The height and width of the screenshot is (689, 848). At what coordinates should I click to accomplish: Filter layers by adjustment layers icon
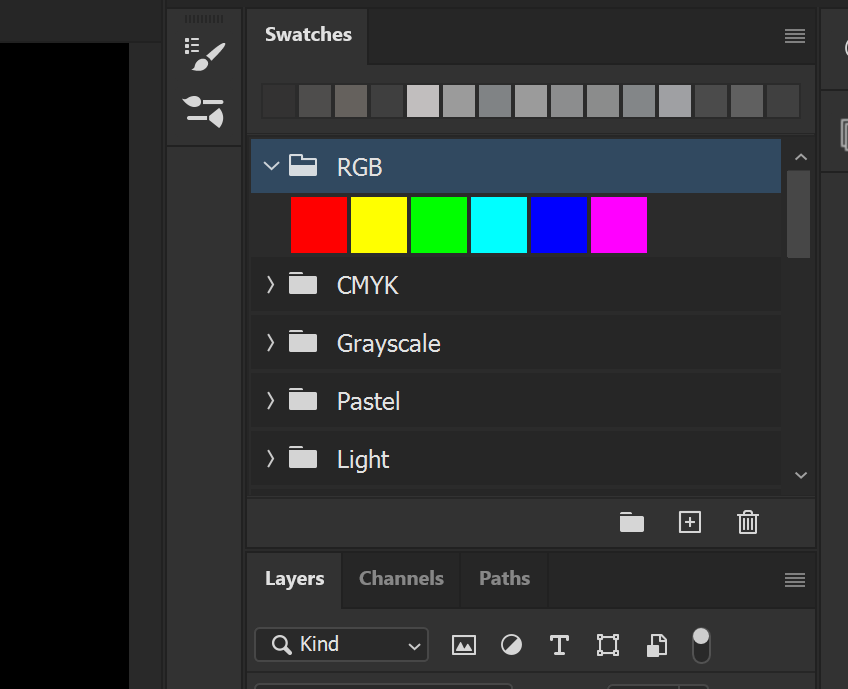[511, 645]
